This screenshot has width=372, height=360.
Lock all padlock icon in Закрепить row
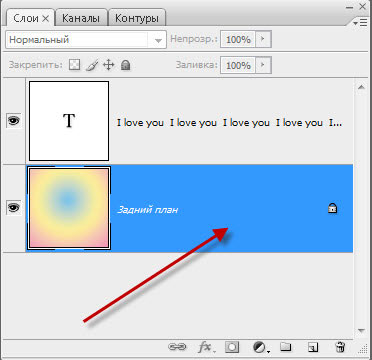(125, 65)
